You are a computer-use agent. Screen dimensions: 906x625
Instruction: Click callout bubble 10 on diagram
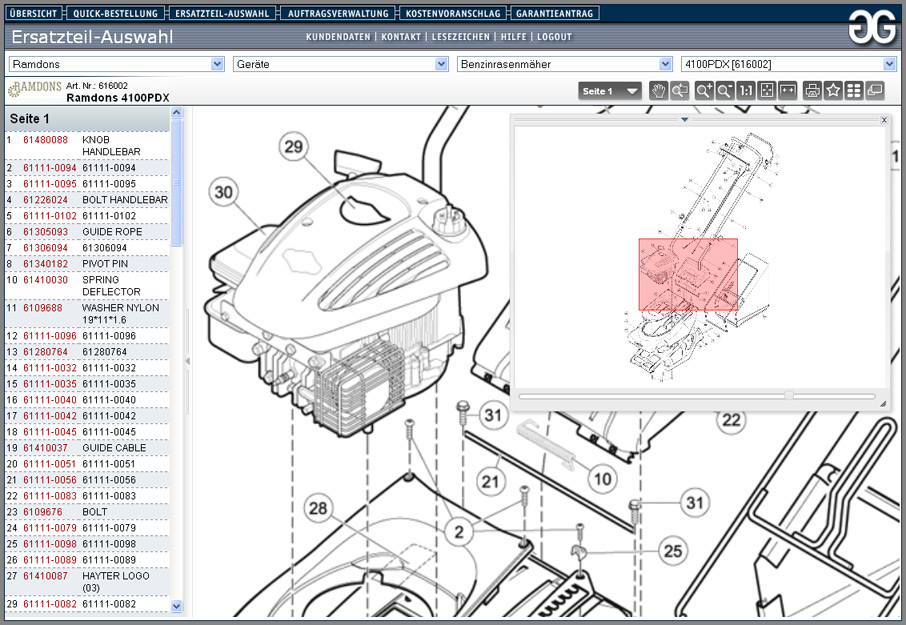pyautogui.click(x=603, y=478)
